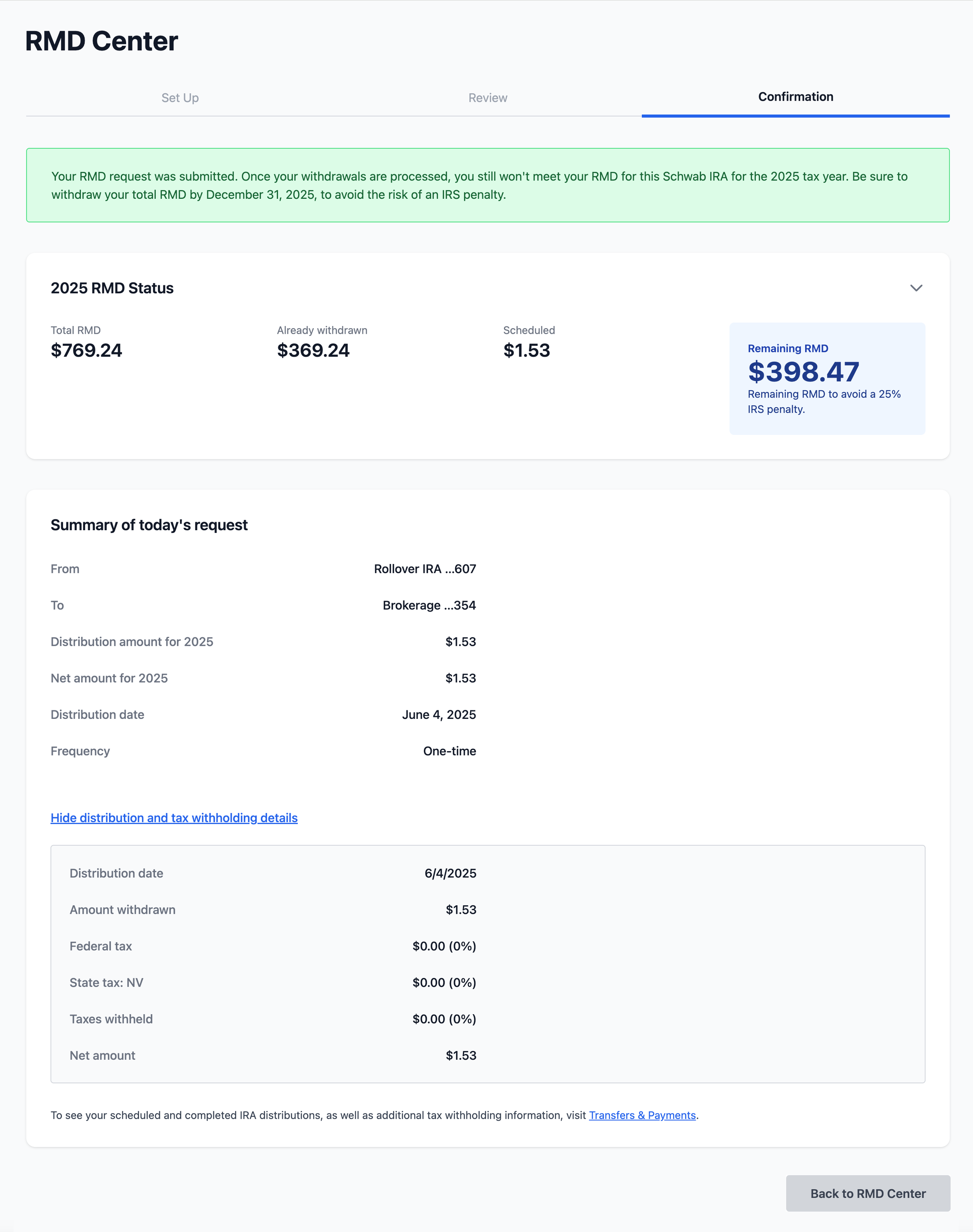Click the Summary of today's request heading
This screenshot has height=1232, width=973.
tap(149, 525)
